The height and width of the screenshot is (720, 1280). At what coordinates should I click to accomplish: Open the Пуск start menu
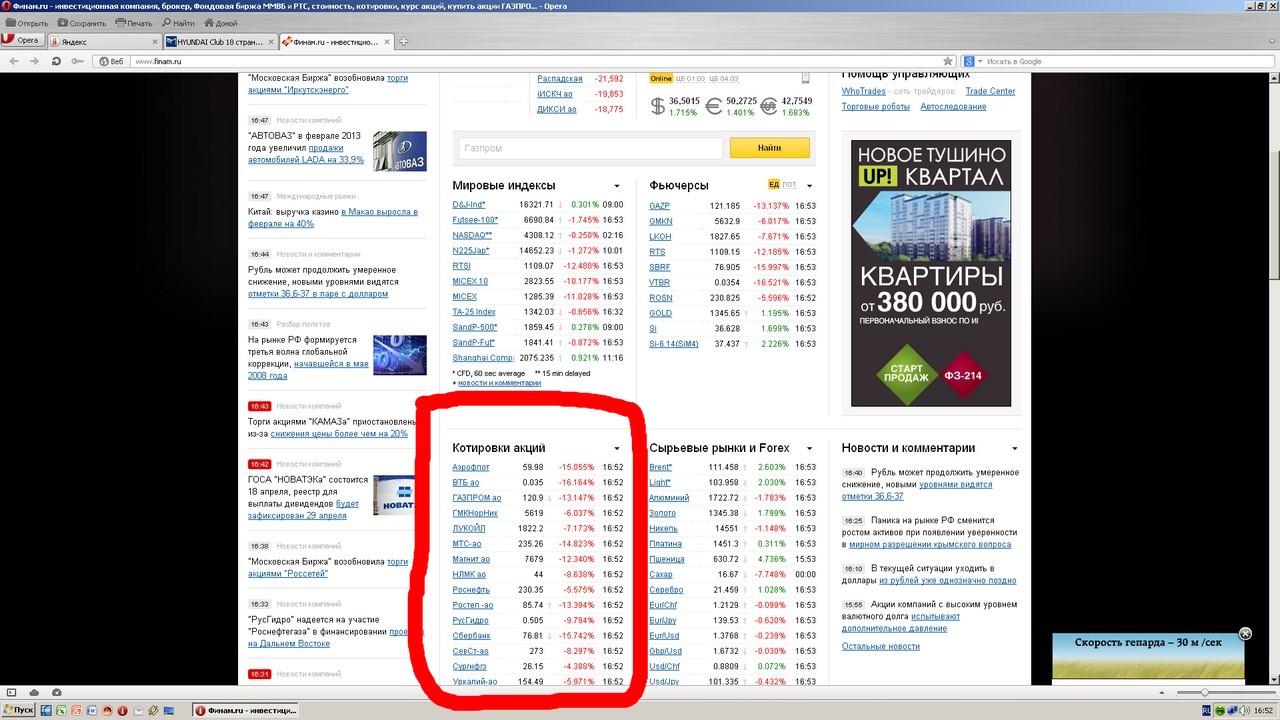[20, 710]
